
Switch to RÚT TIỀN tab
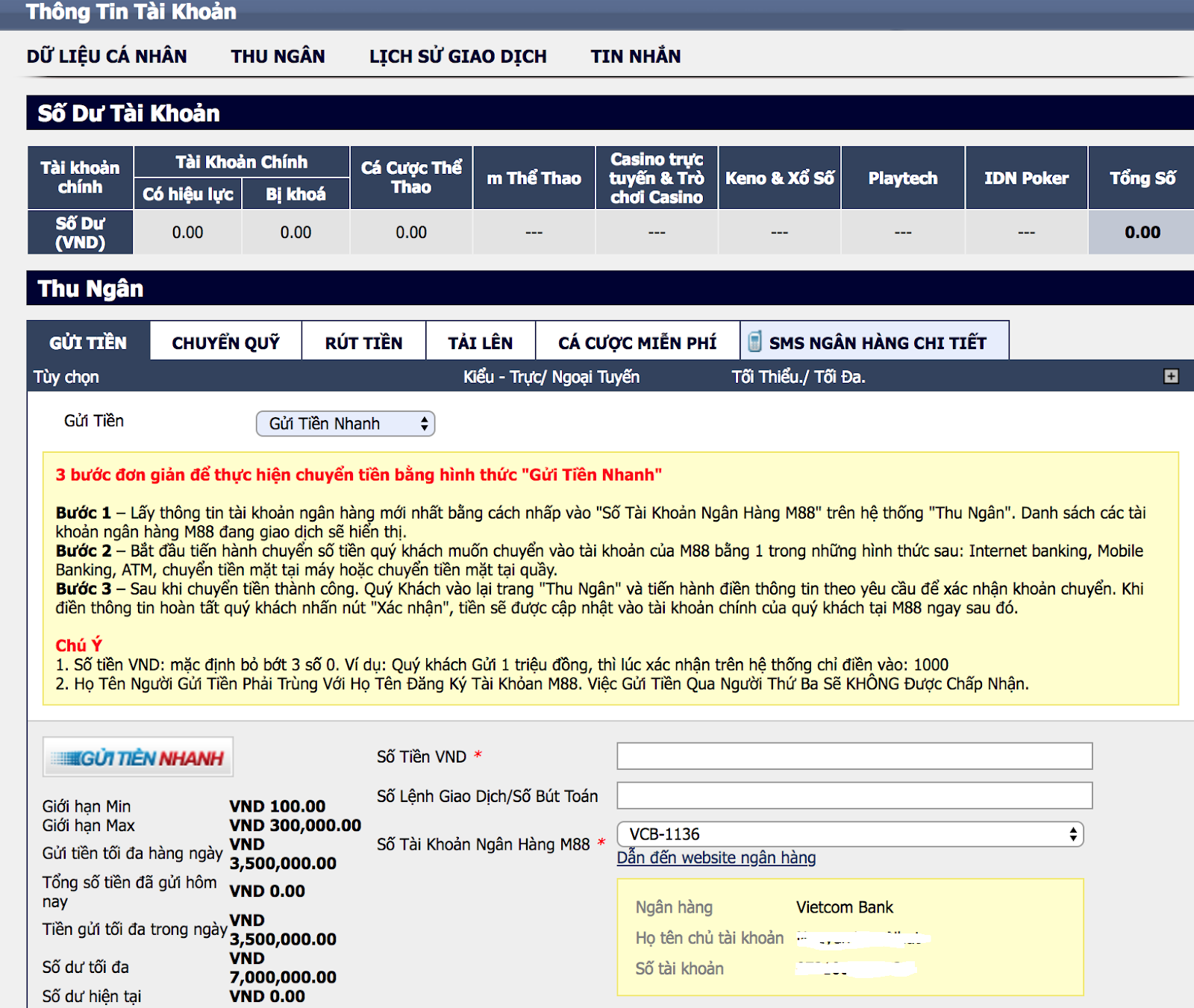(x=363, y=342)
